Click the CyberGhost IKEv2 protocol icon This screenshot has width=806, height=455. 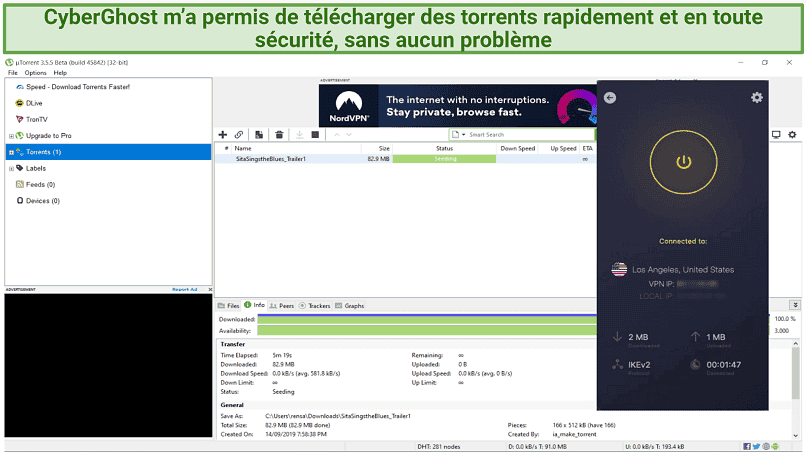coord(617,365)
